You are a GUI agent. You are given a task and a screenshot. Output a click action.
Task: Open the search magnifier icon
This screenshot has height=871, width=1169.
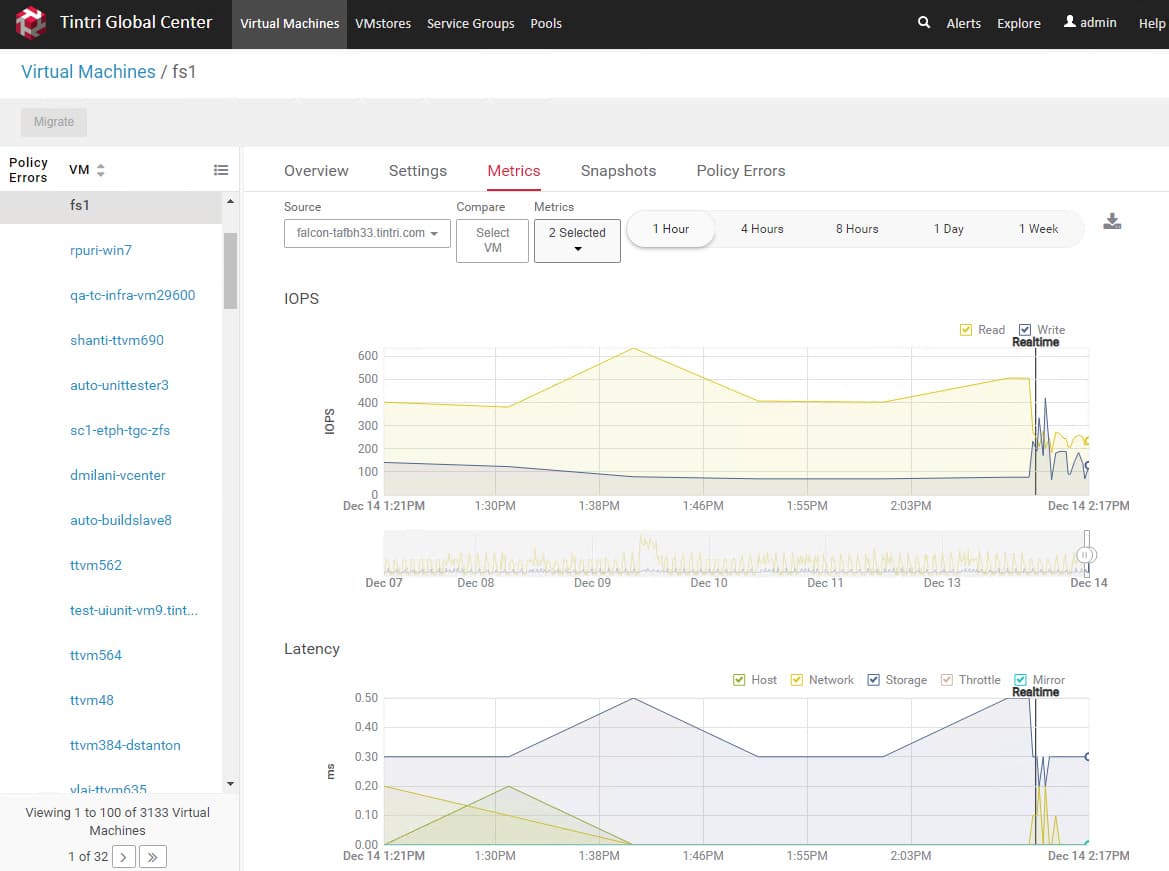pos(924,22)
